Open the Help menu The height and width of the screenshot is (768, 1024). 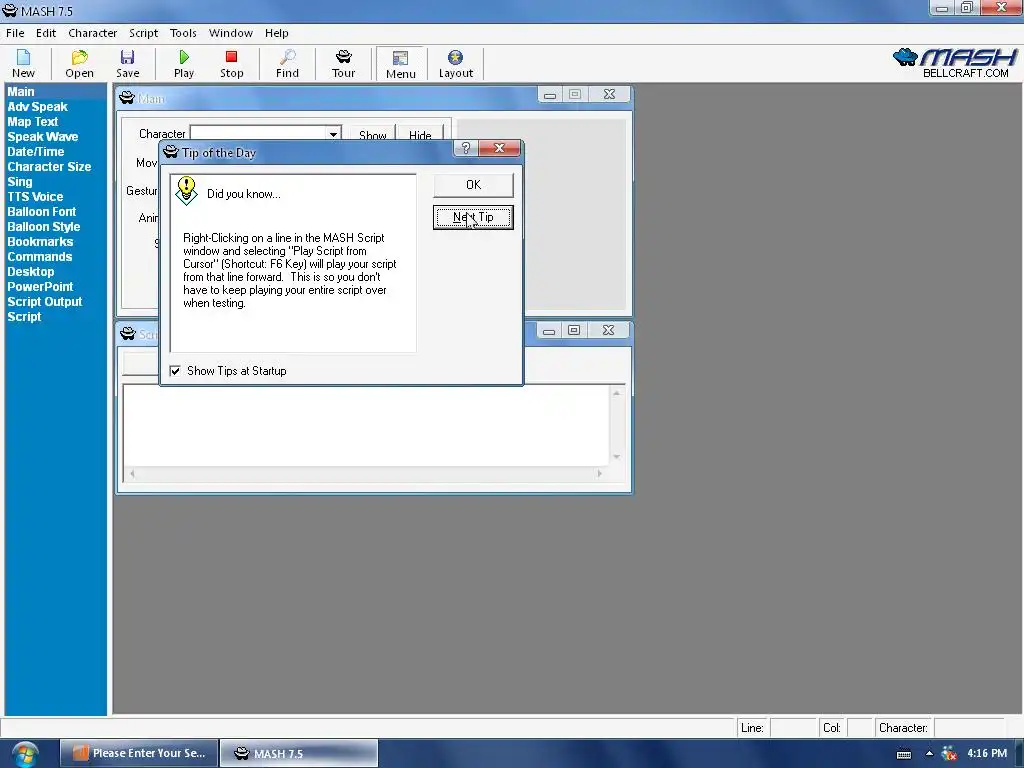(x=276, y=33)
